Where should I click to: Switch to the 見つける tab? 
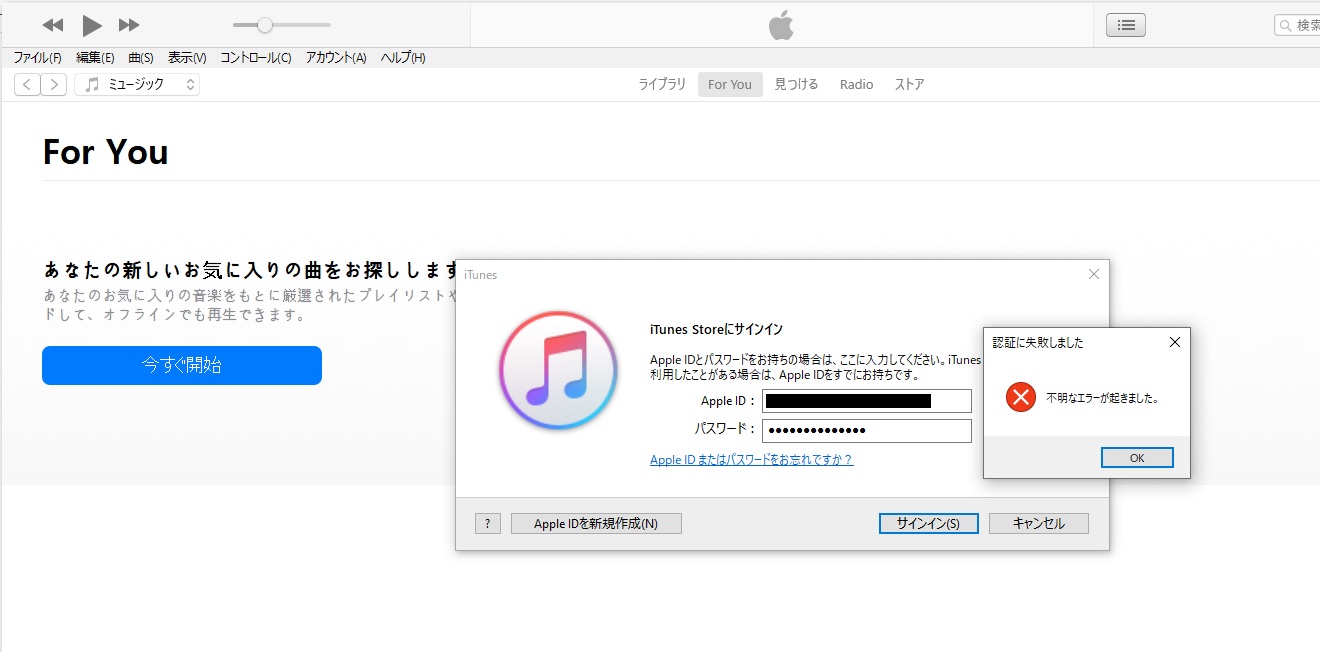pos(796,85)
